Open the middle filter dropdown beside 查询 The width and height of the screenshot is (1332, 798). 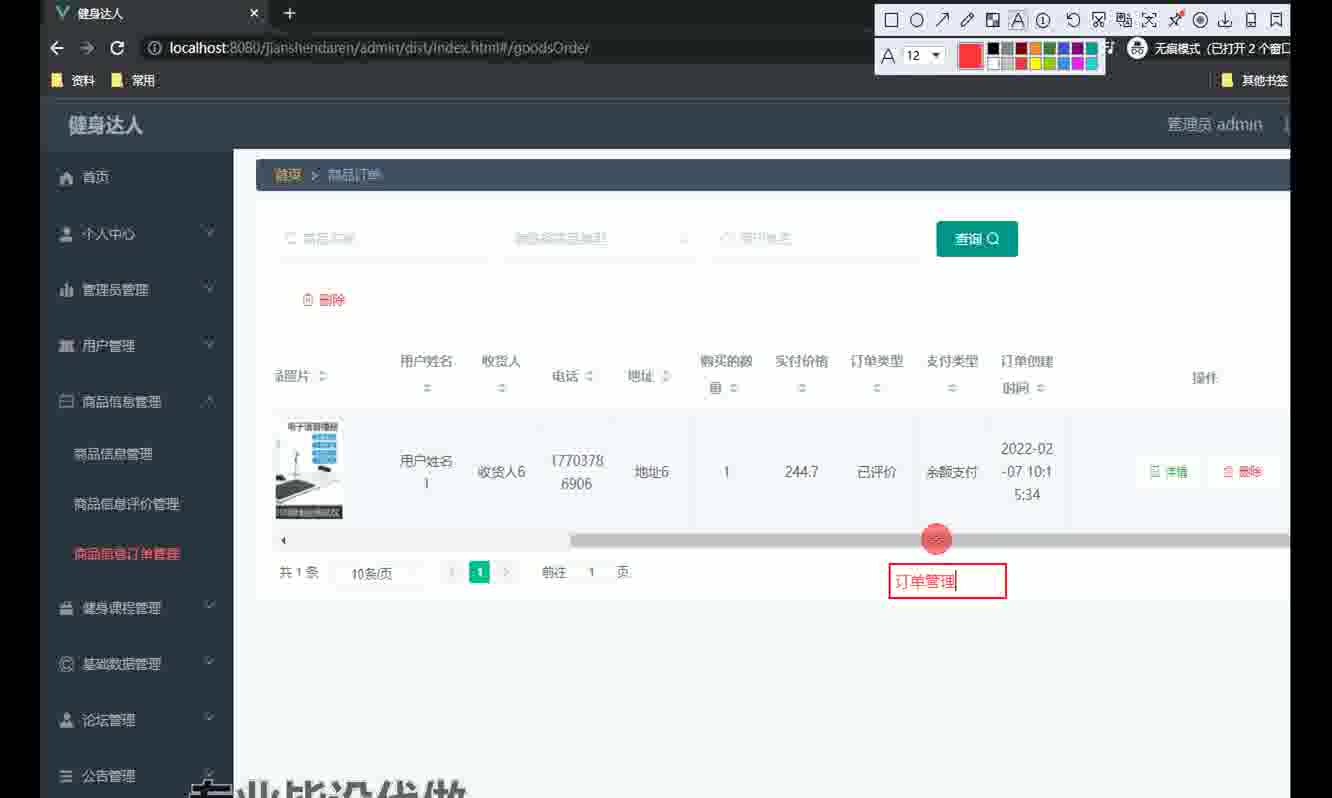pyautogui.click(x=600, y=239)
